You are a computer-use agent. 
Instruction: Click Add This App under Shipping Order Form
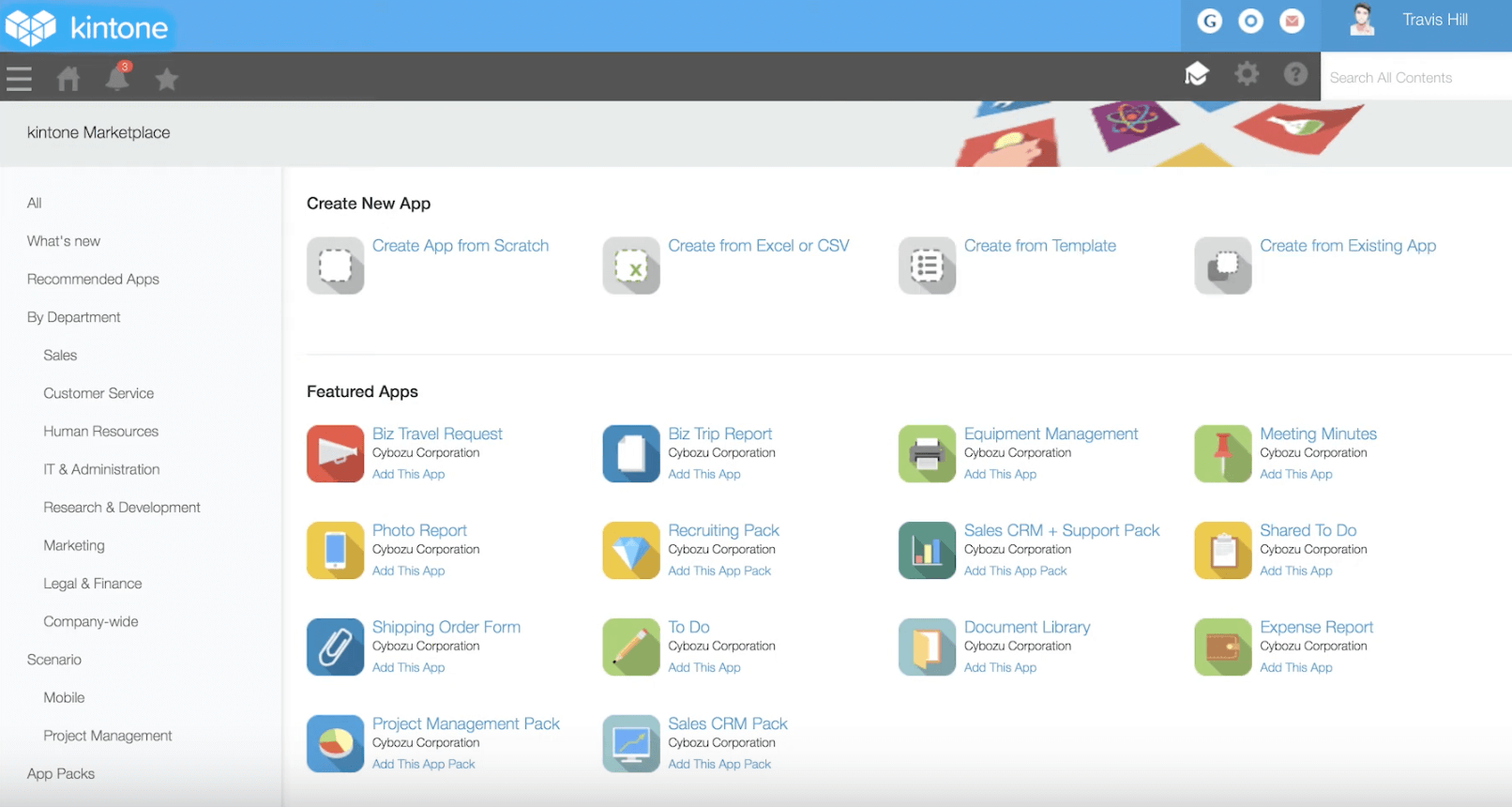[x=409, y=667]
